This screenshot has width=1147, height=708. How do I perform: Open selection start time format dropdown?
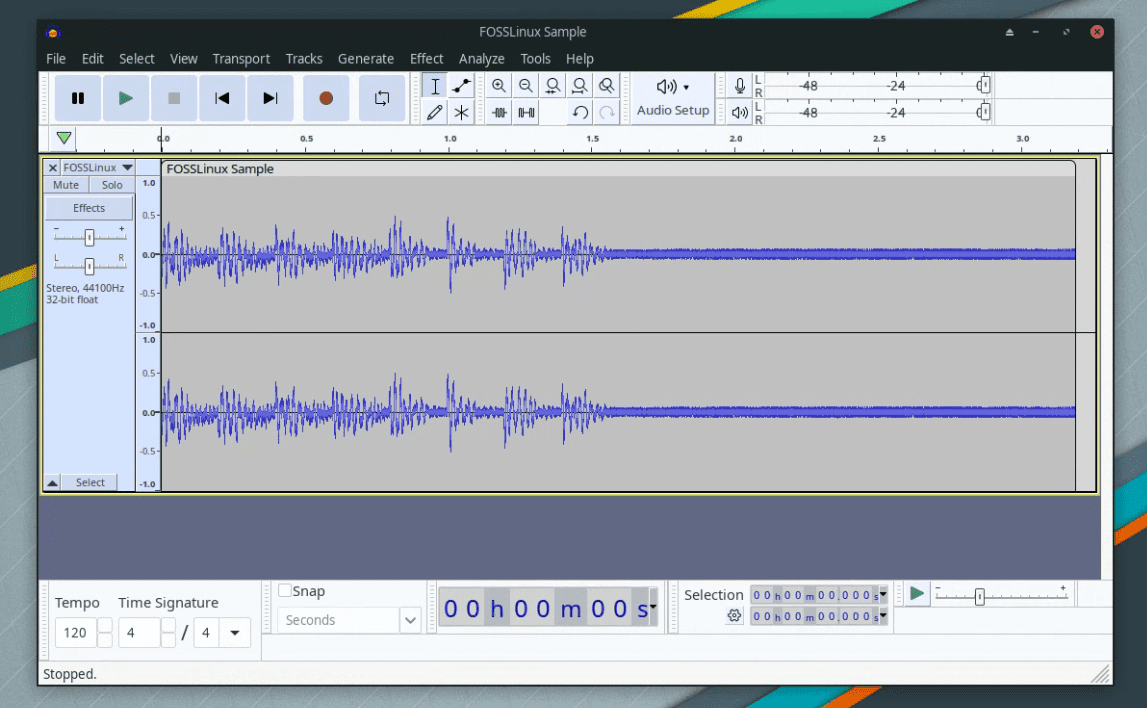click(884, 595)
